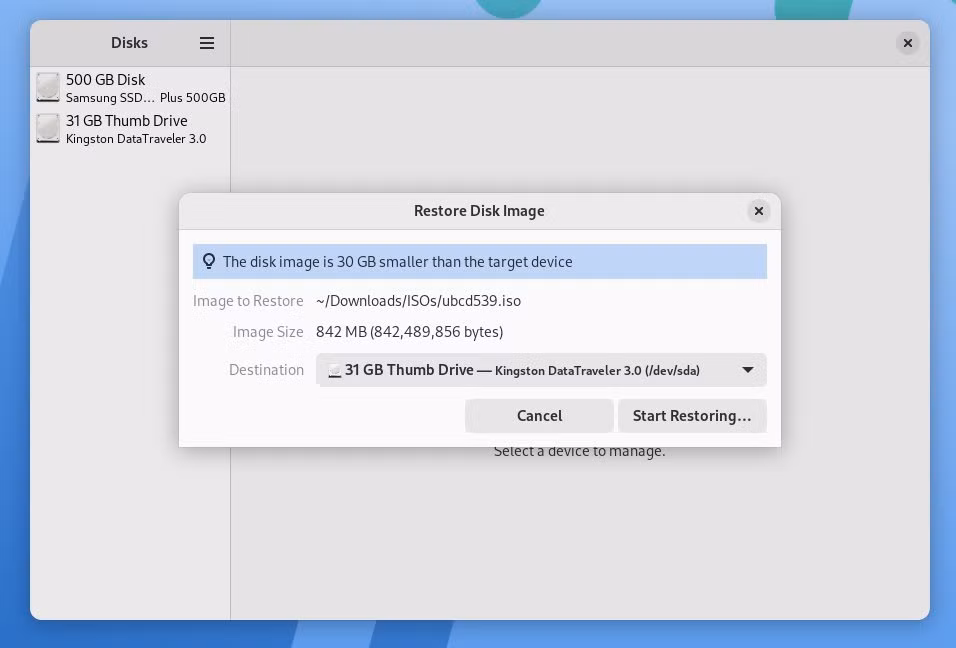Click the 'Image Size' label
The width and height of the screenshot is (956, 648).
coord(268,332)
